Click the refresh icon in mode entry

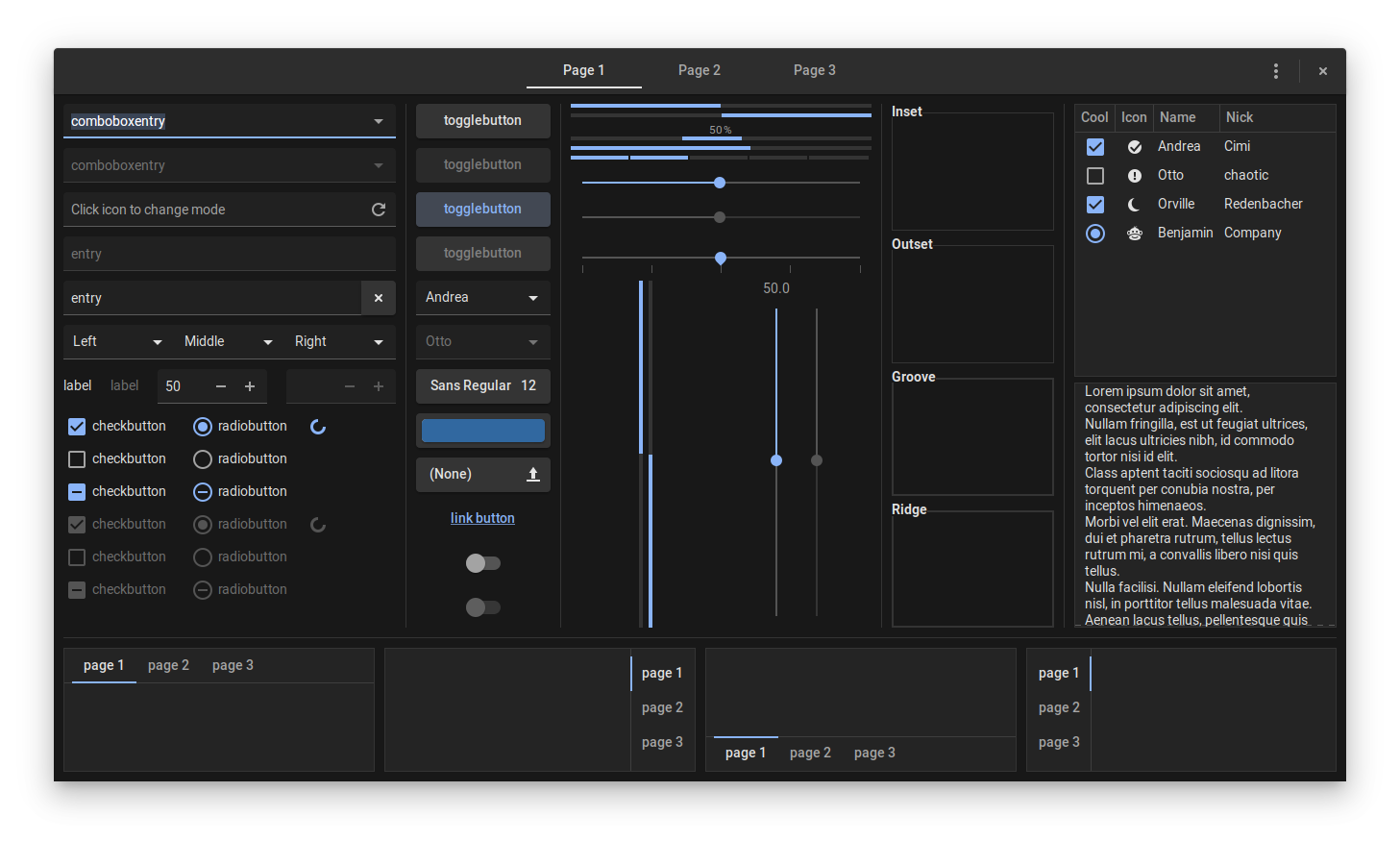pyautogui.click(x=379, y=210)
